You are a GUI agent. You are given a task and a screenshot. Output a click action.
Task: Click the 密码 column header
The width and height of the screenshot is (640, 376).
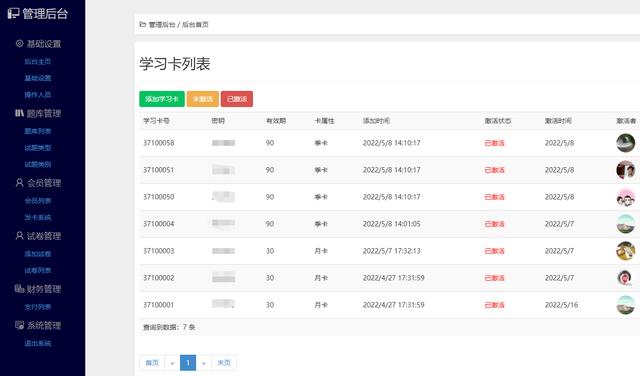tap(218, 121)
